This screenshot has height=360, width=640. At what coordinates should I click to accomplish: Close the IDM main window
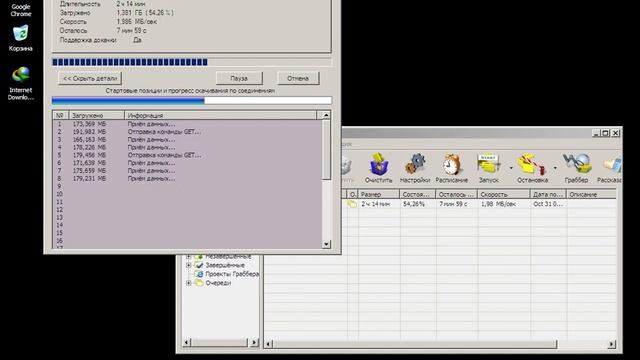coord(616,133)
